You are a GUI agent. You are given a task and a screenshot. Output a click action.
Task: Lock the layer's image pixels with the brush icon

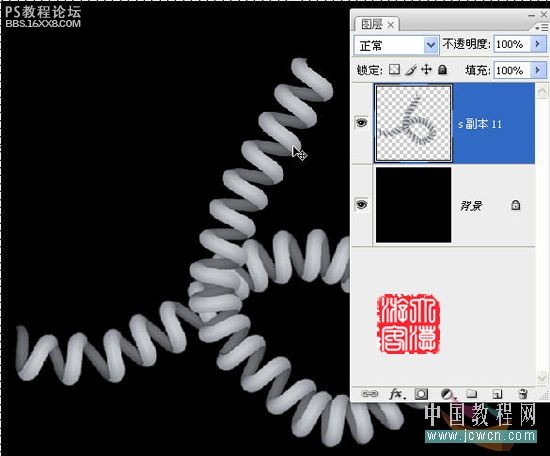point(411,70)
